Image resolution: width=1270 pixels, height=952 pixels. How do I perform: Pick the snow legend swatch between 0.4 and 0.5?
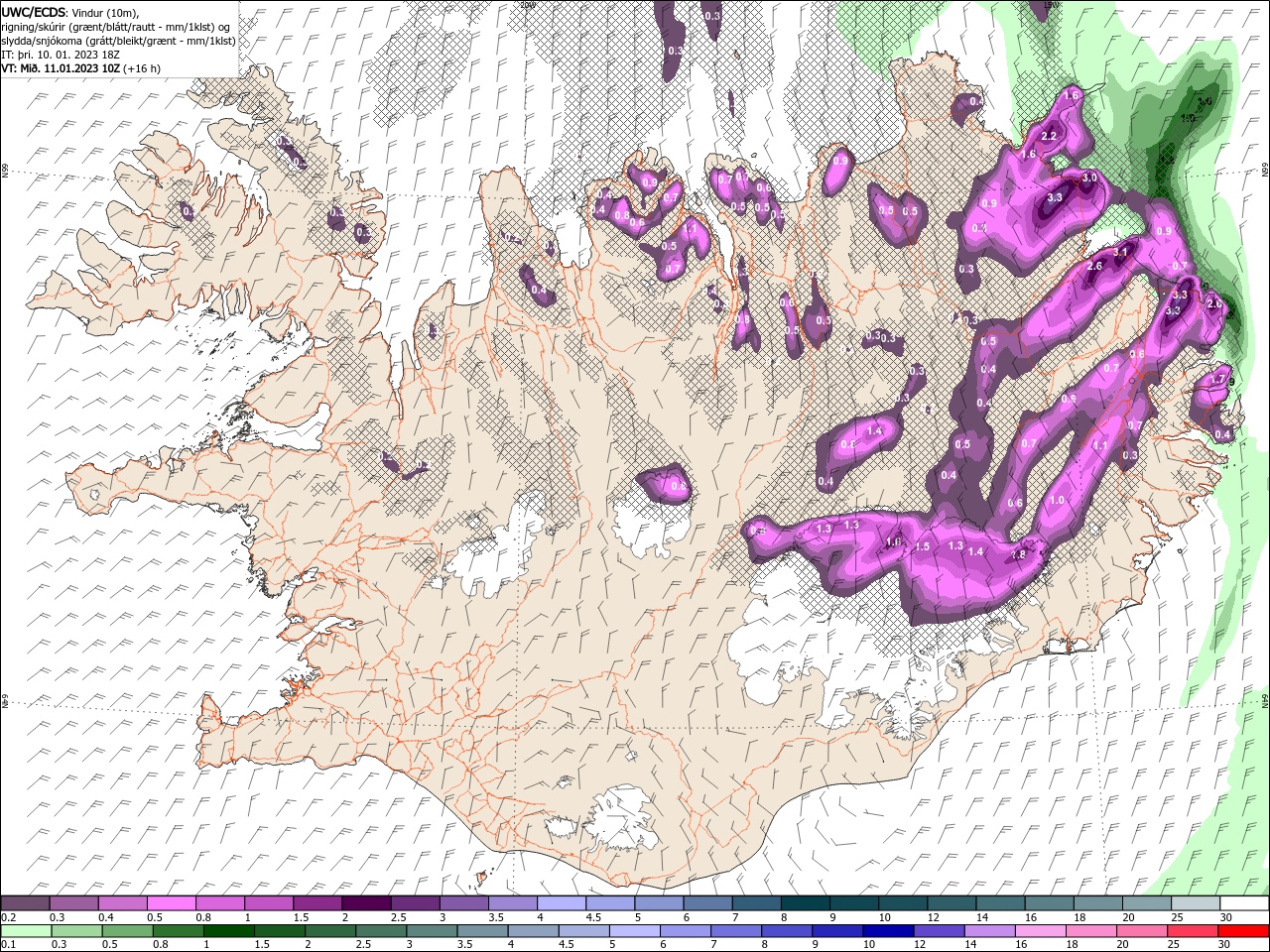122,902
